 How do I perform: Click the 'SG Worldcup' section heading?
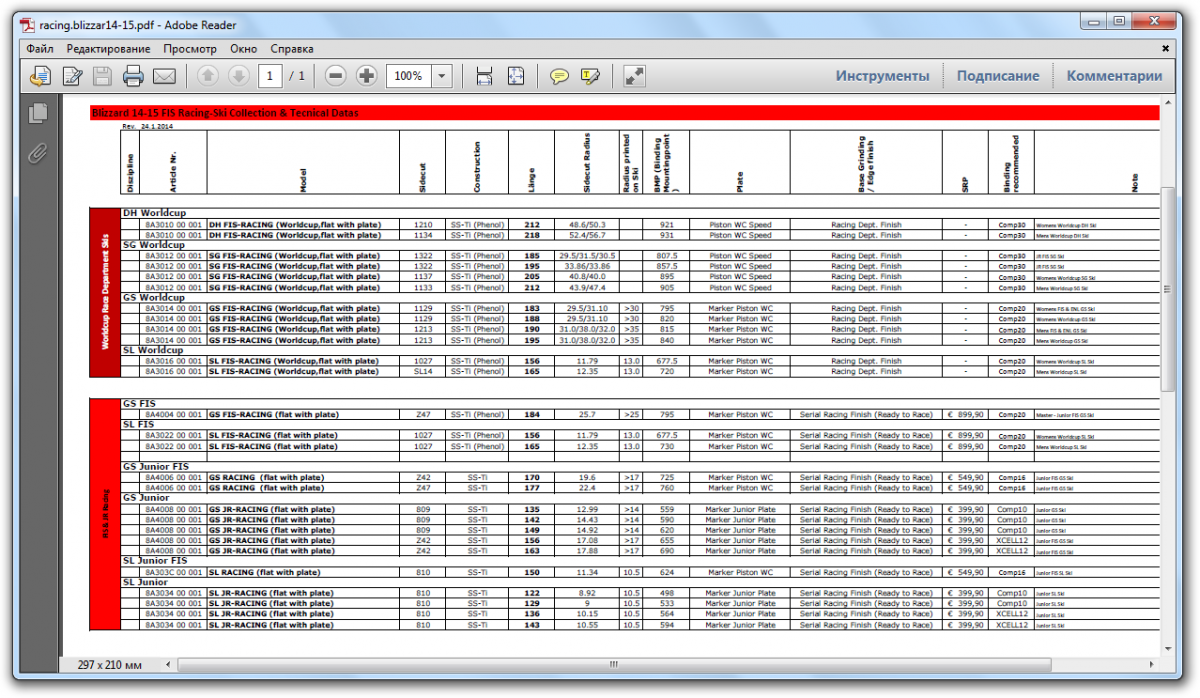point(154,245)
